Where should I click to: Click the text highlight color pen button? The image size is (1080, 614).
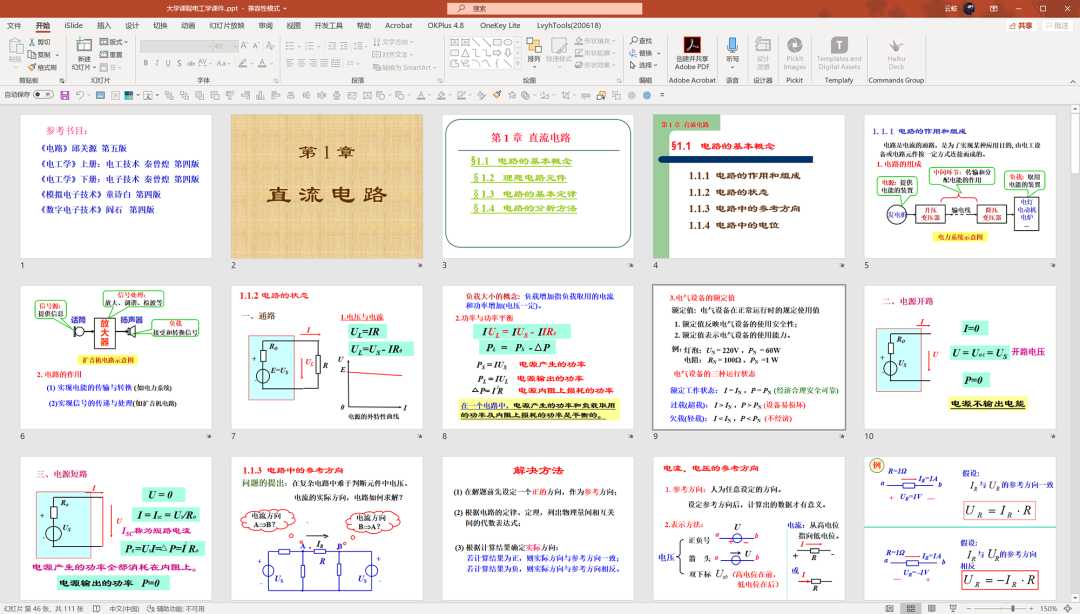(242, 63)
